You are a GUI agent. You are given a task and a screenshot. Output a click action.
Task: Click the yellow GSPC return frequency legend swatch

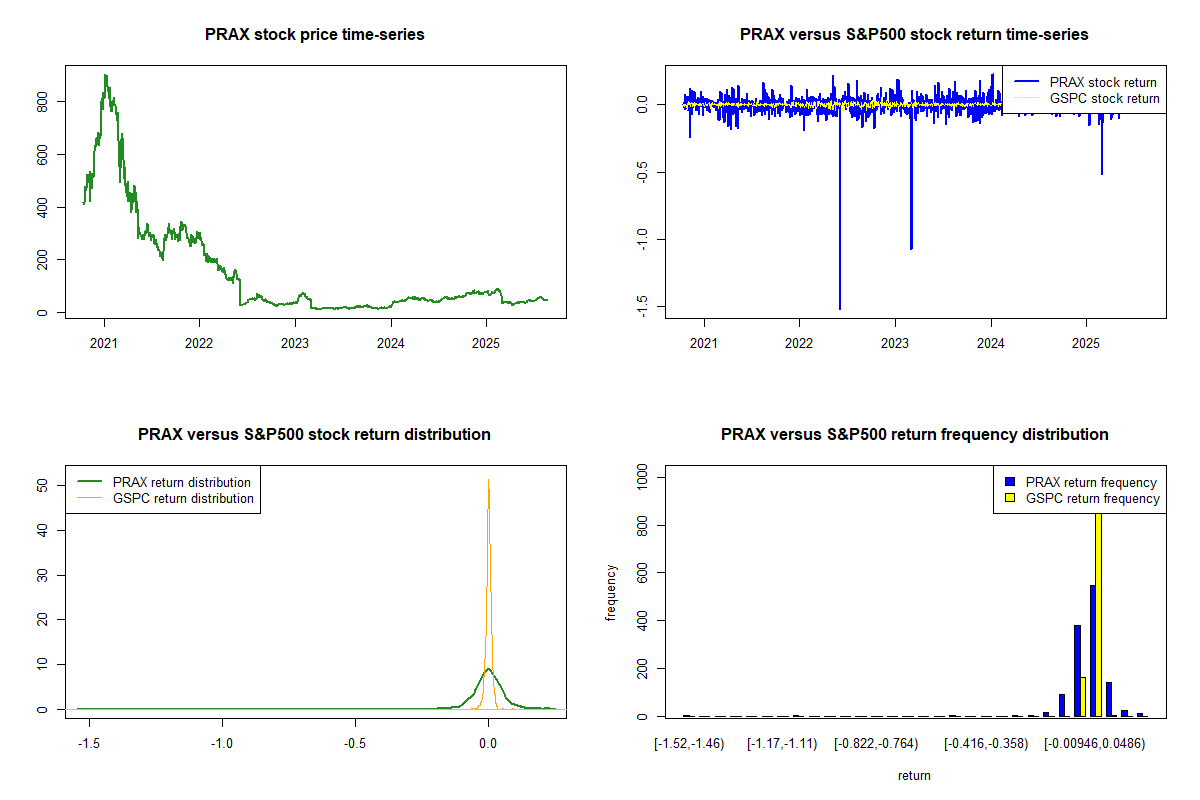[1011, 498]
